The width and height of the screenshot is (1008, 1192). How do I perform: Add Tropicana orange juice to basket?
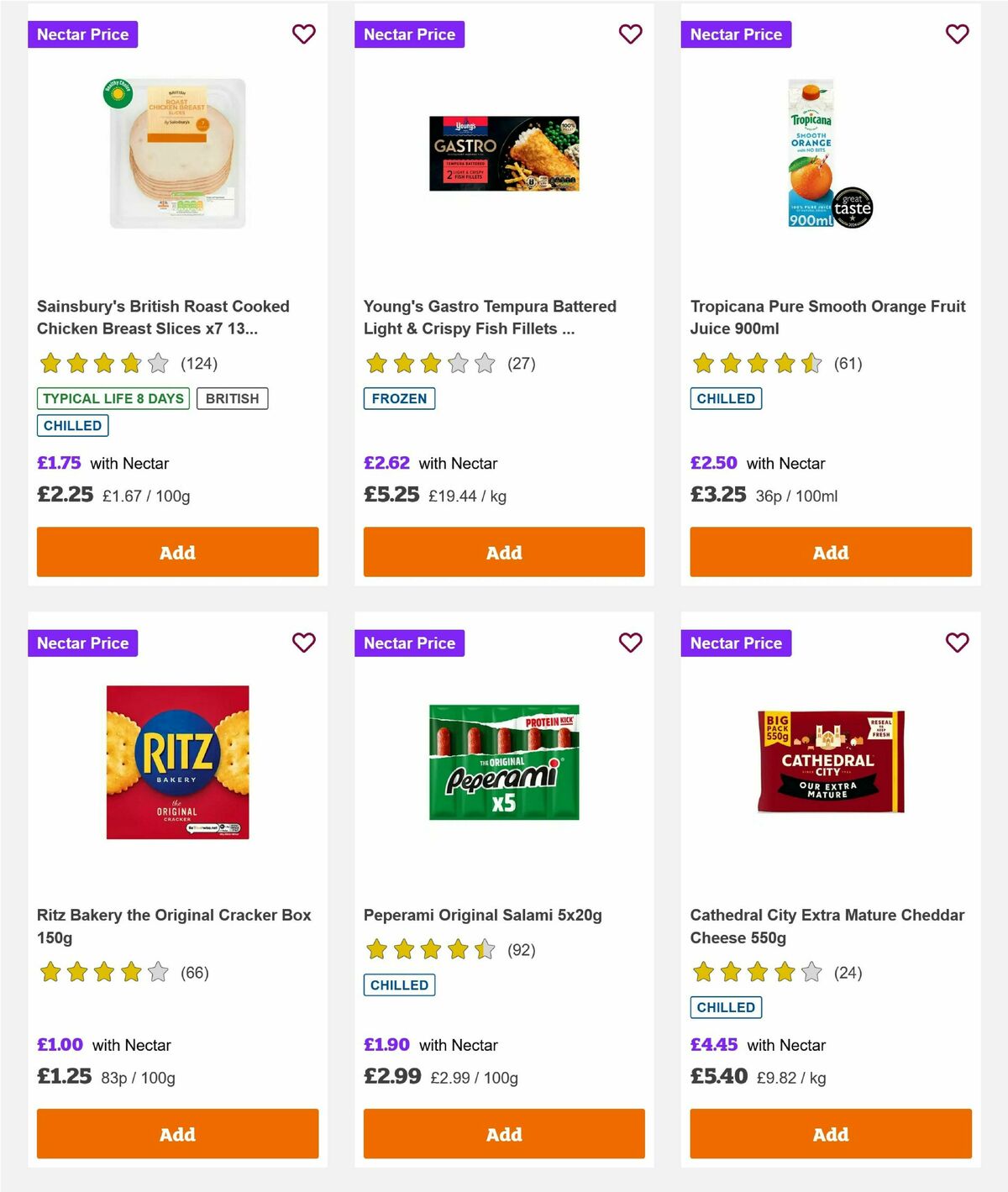830,552
